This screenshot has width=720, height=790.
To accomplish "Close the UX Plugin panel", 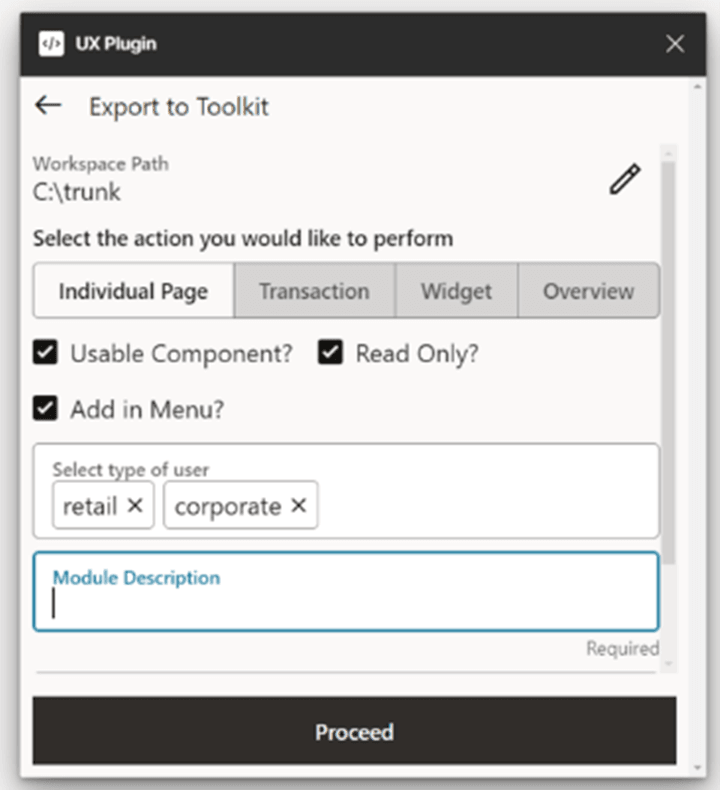I will point(675,44).
